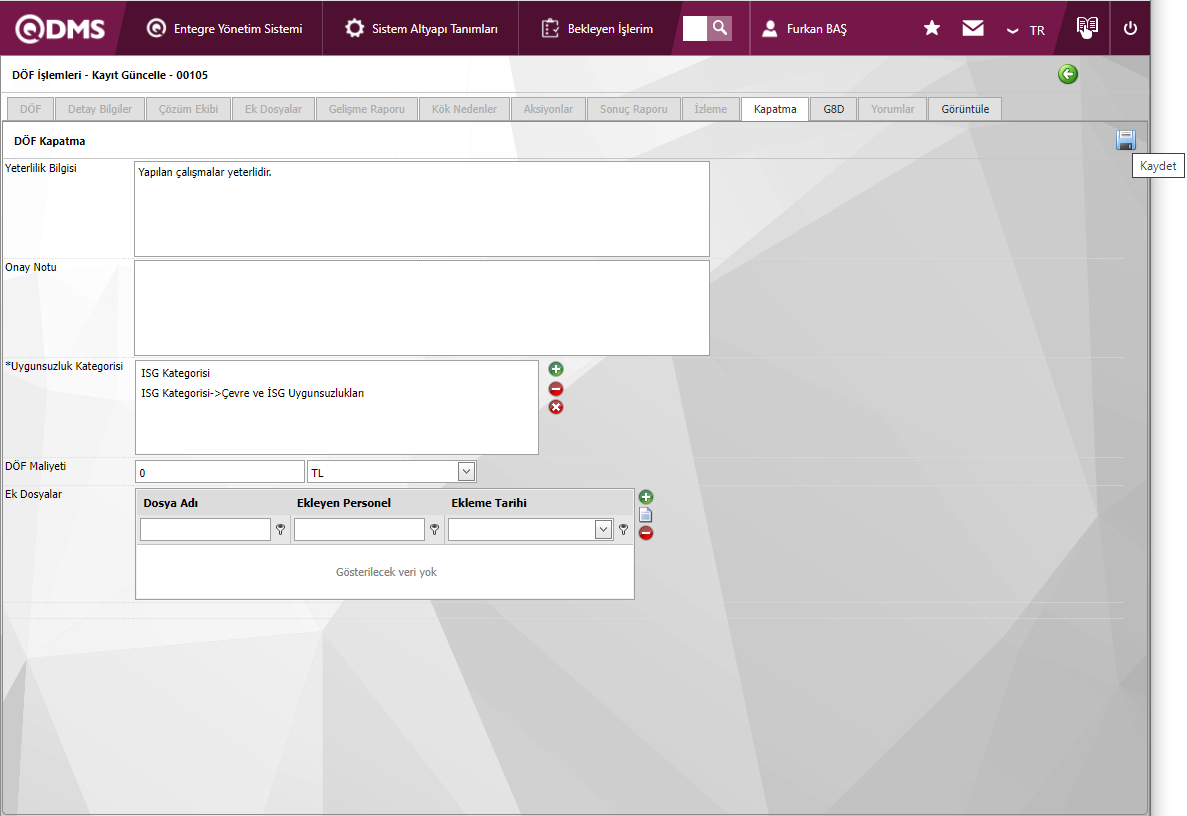The height and width of the screenshot is (816, 1187).
Task: Open the Ekleme Tarihi date dropdown
Action: point(603,529)
